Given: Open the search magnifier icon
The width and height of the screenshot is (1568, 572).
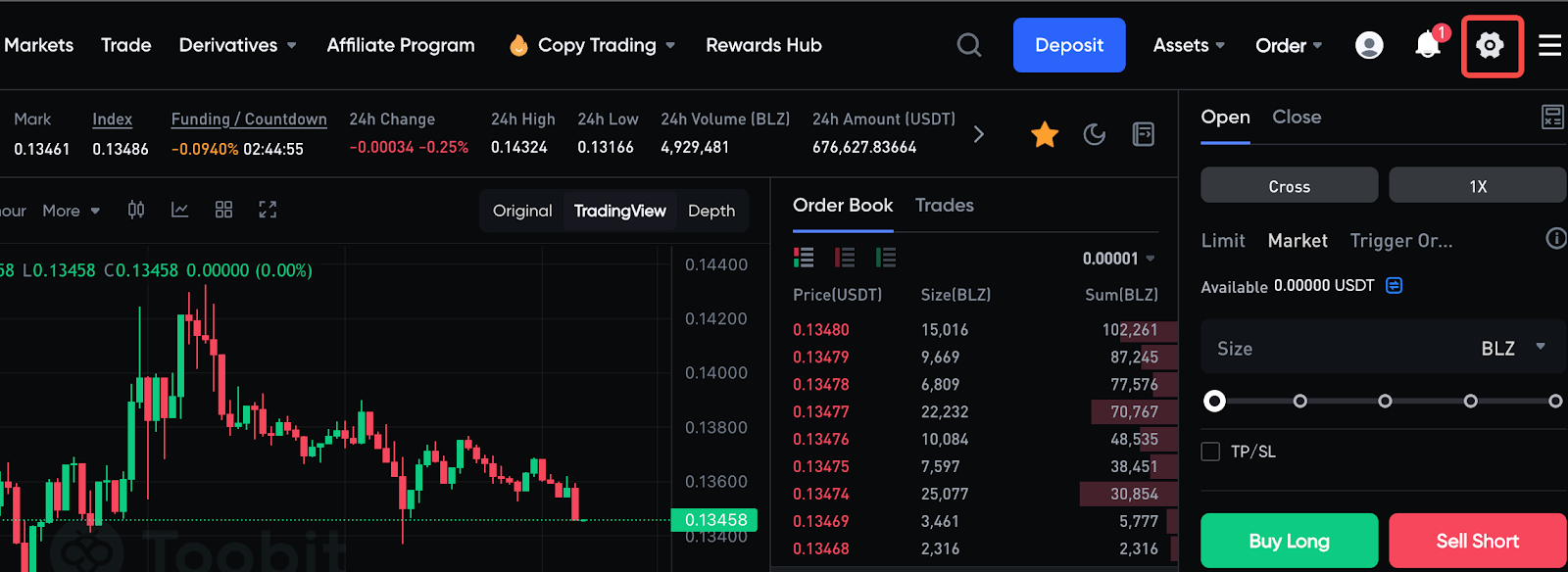Looking at the screenshot, I should [x=969, y=45].
